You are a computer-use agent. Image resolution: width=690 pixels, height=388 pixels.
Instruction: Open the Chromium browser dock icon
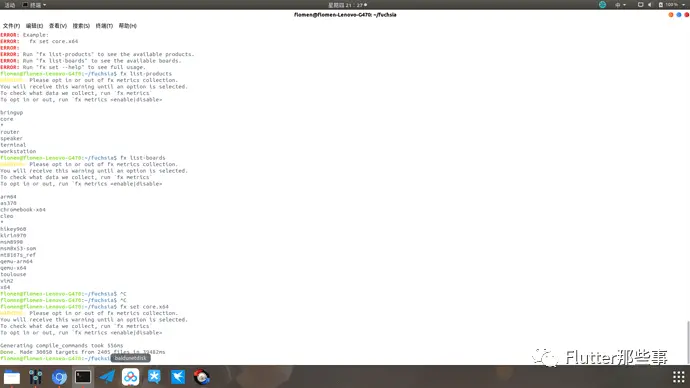(x=59, y=377)
